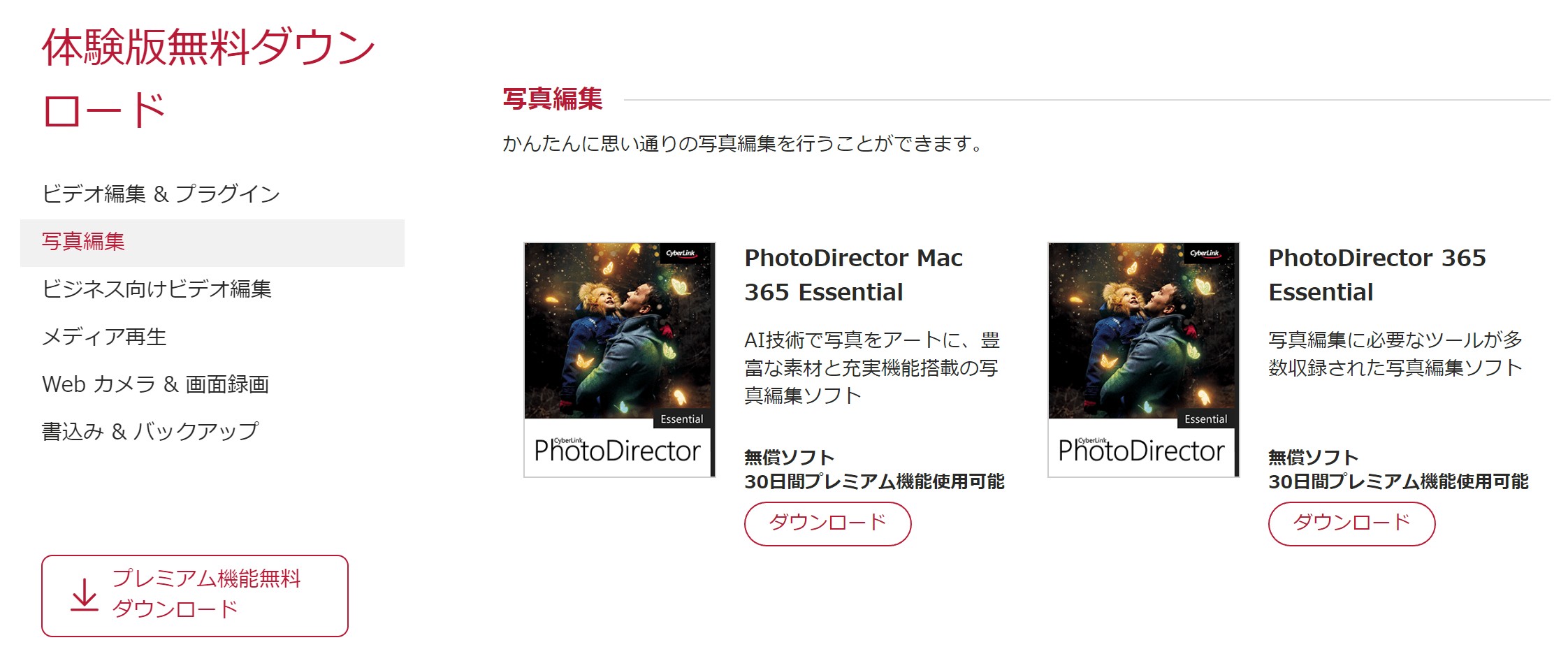Click CyberLink logo on PhotoDirector 365 box
Screen dimensions: 1568x647
pos(1205,253)
